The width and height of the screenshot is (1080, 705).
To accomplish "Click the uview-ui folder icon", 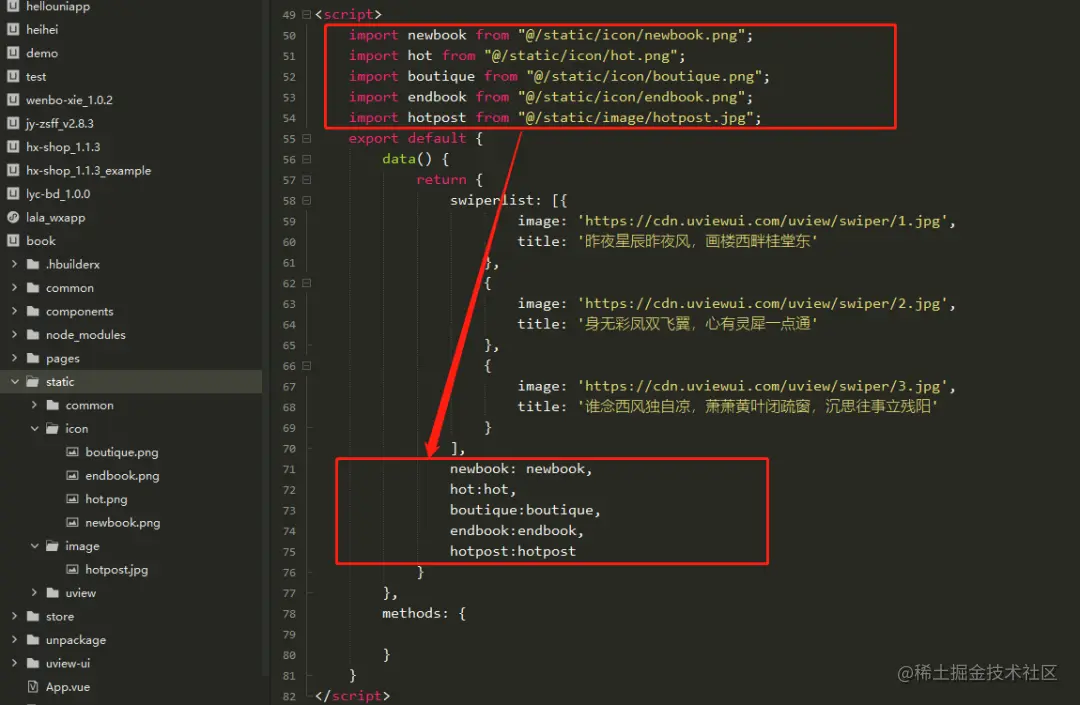I will click(32, 662).
